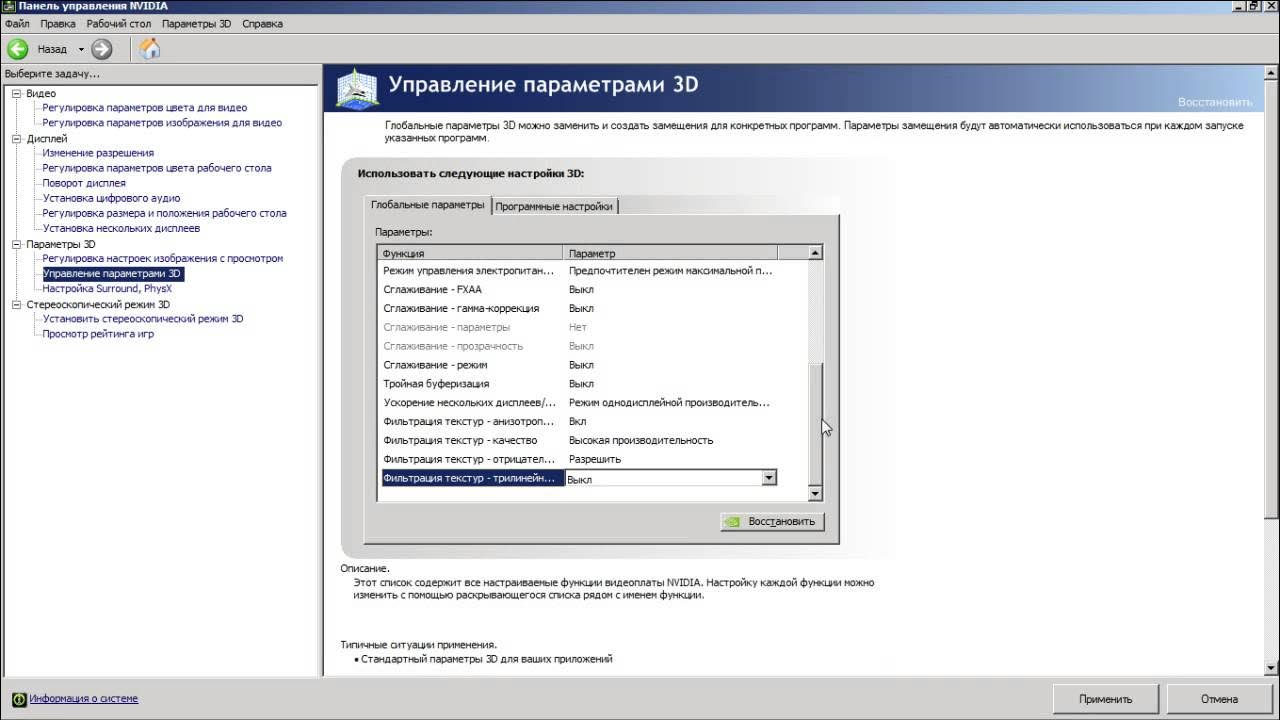The image size is (1280, 720).
Task: Select the Тройная буферизация row
Action: tap(592, 384)
